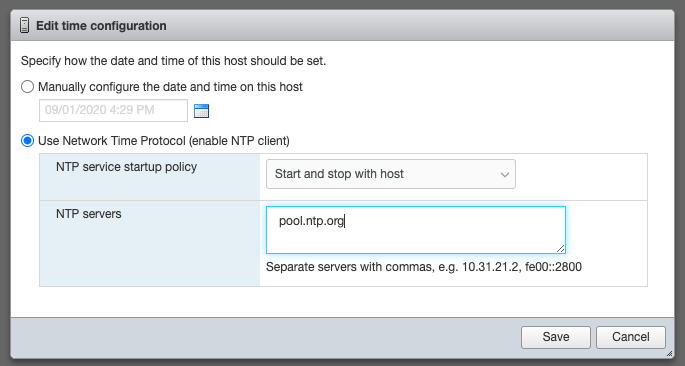The image size is (685, 366).
Task: Save the time configuration
Action: [x=556, y=337]
